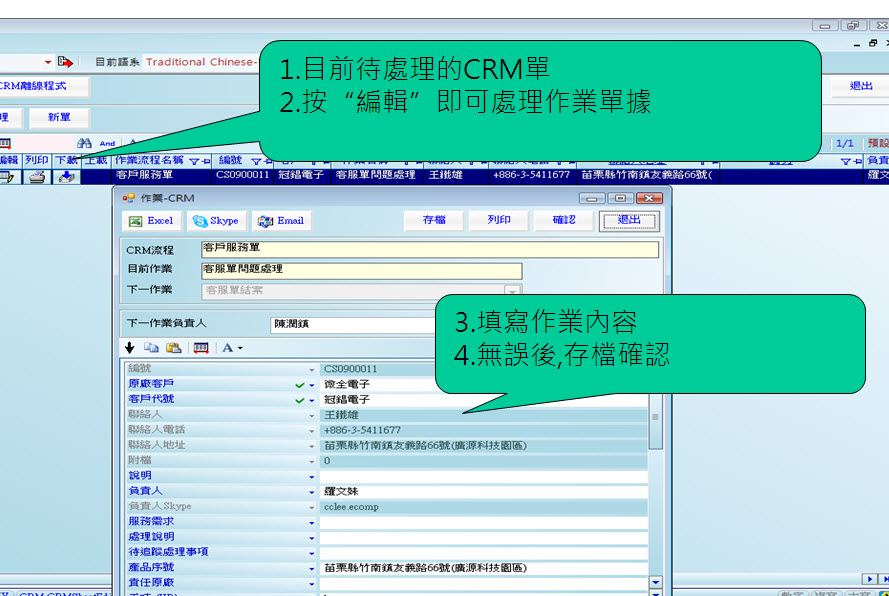Click the 確認 confirm button
This screenshot has height=596, width=889.
[564, 220]
